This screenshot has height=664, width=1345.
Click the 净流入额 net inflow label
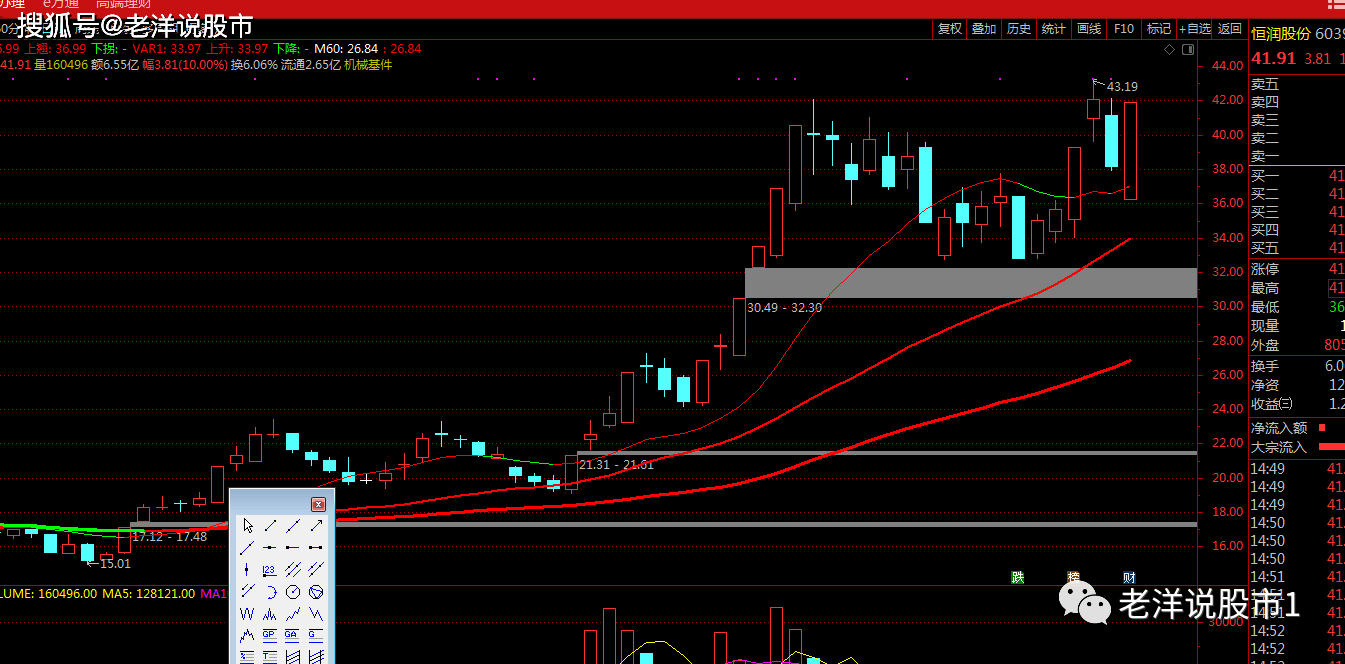point(1279,428)
